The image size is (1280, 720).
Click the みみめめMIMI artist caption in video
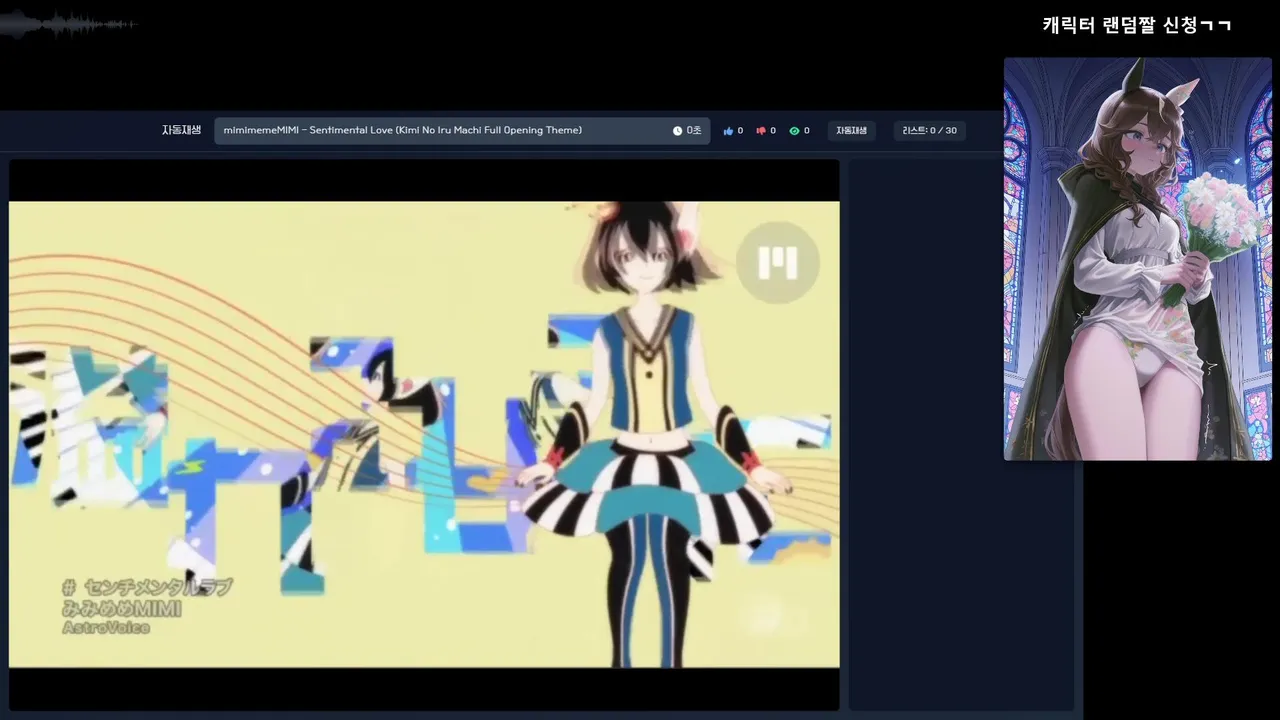pos(121,608)
